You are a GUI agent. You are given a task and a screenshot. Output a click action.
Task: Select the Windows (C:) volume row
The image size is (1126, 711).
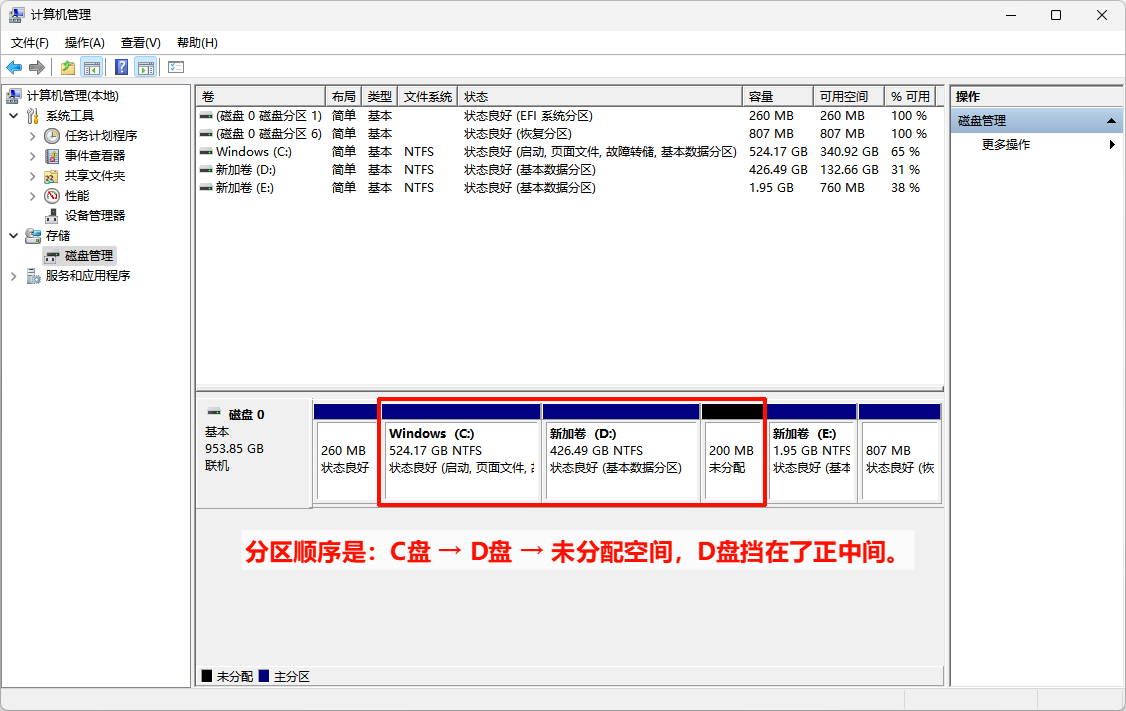click(569, 152)
